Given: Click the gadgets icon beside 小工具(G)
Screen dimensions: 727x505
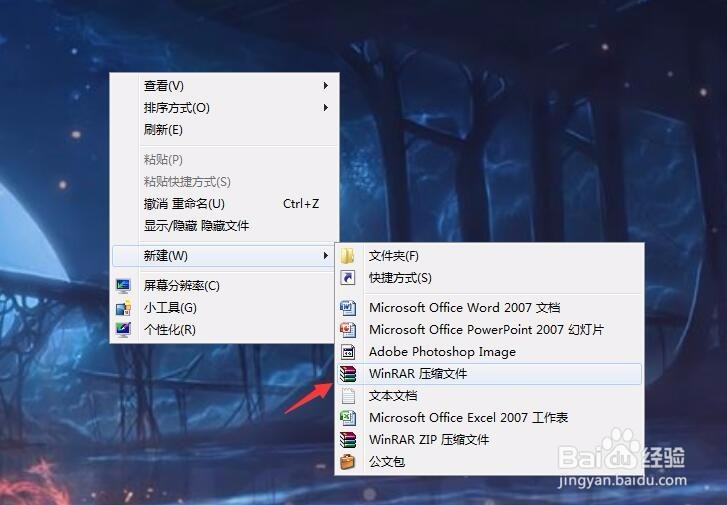Looking at the screenshot, I should (123, 307).
